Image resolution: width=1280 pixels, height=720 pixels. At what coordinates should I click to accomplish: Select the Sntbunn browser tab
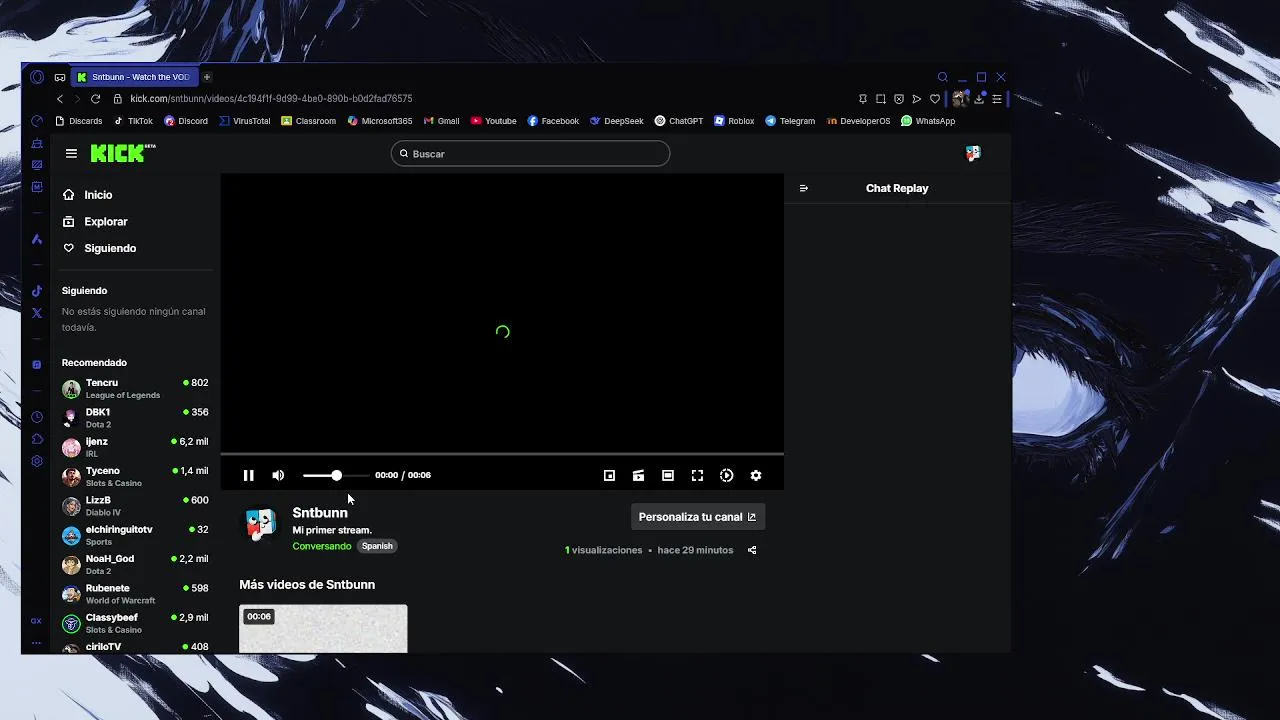(x=133, y=77)
